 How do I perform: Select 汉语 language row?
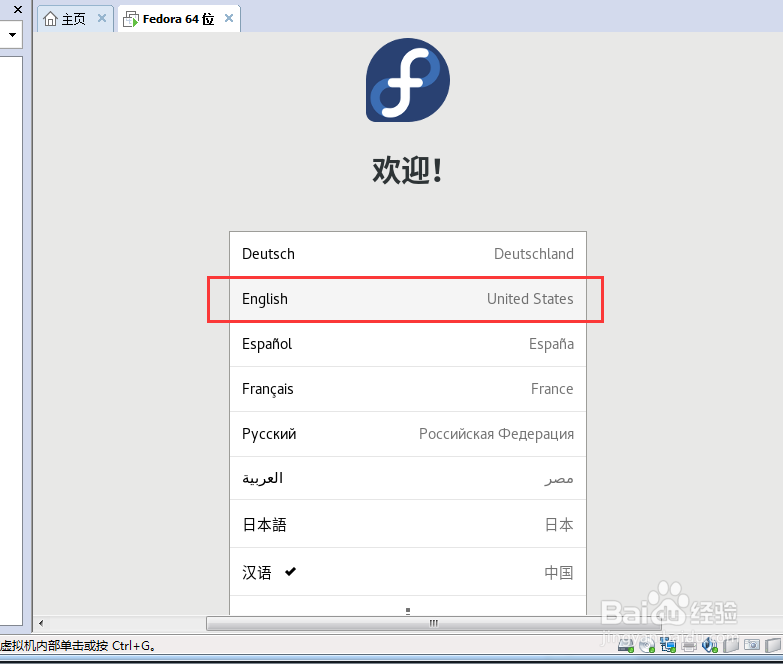click(x=407, y=572)
